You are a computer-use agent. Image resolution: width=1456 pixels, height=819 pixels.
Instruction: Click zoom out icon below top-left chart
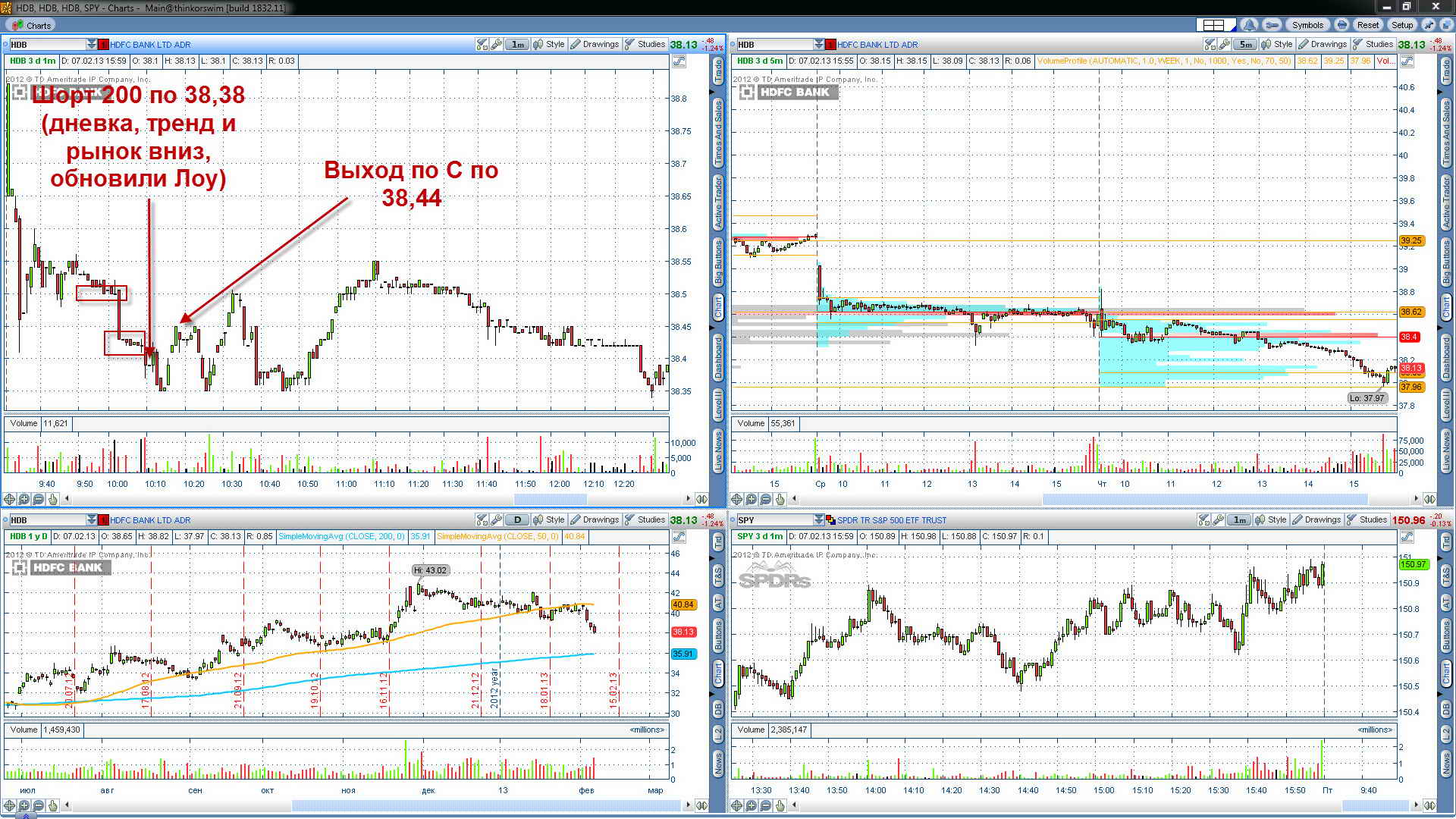click(x=38, y=499)
